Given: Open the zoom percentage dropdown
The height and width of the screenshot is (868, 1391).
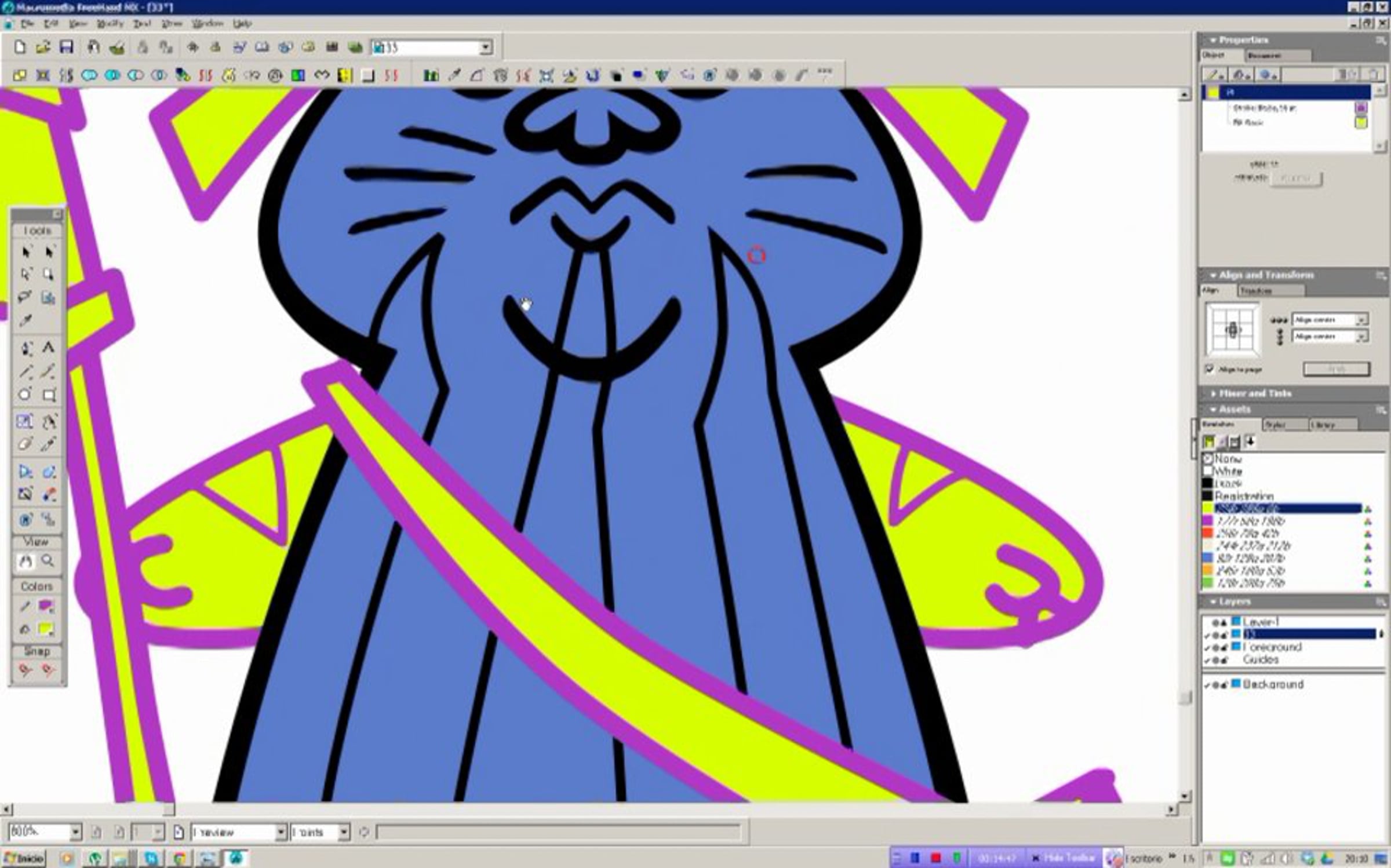Looking at the screenshot, I should coord(75,832).
